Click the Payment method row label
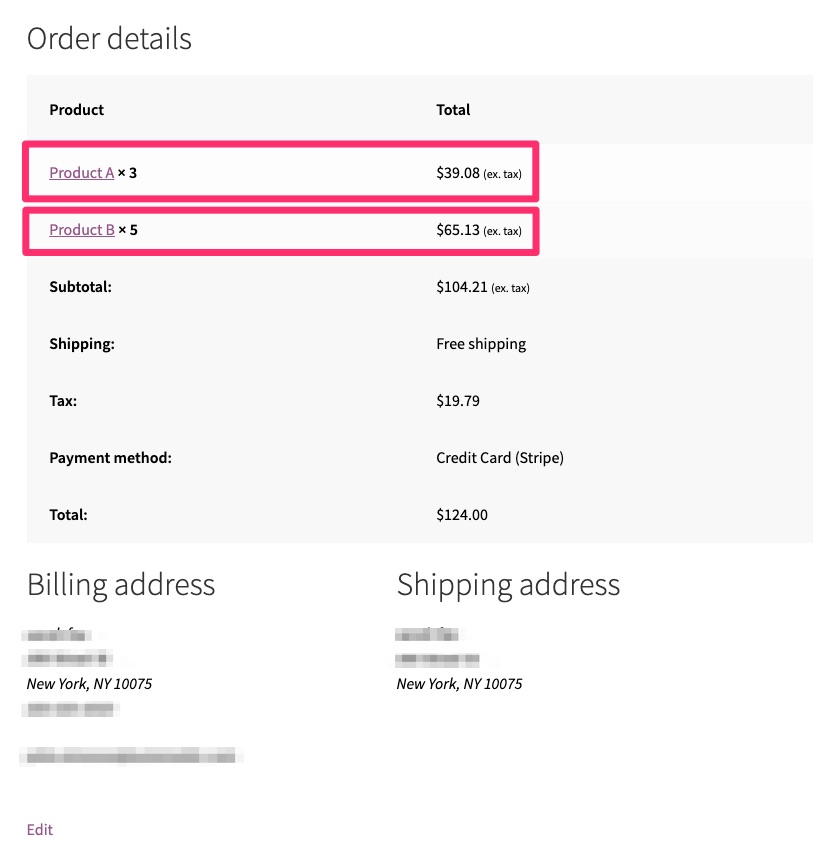The width and height of the screenshot is (832, 845). coord(110,458)
